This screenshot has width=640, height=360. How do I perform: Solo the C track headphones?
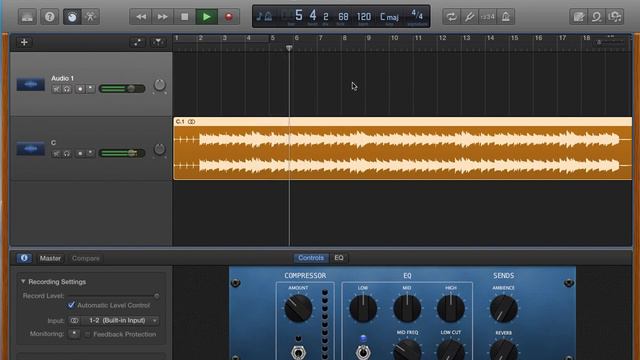(x=67, y=153)
